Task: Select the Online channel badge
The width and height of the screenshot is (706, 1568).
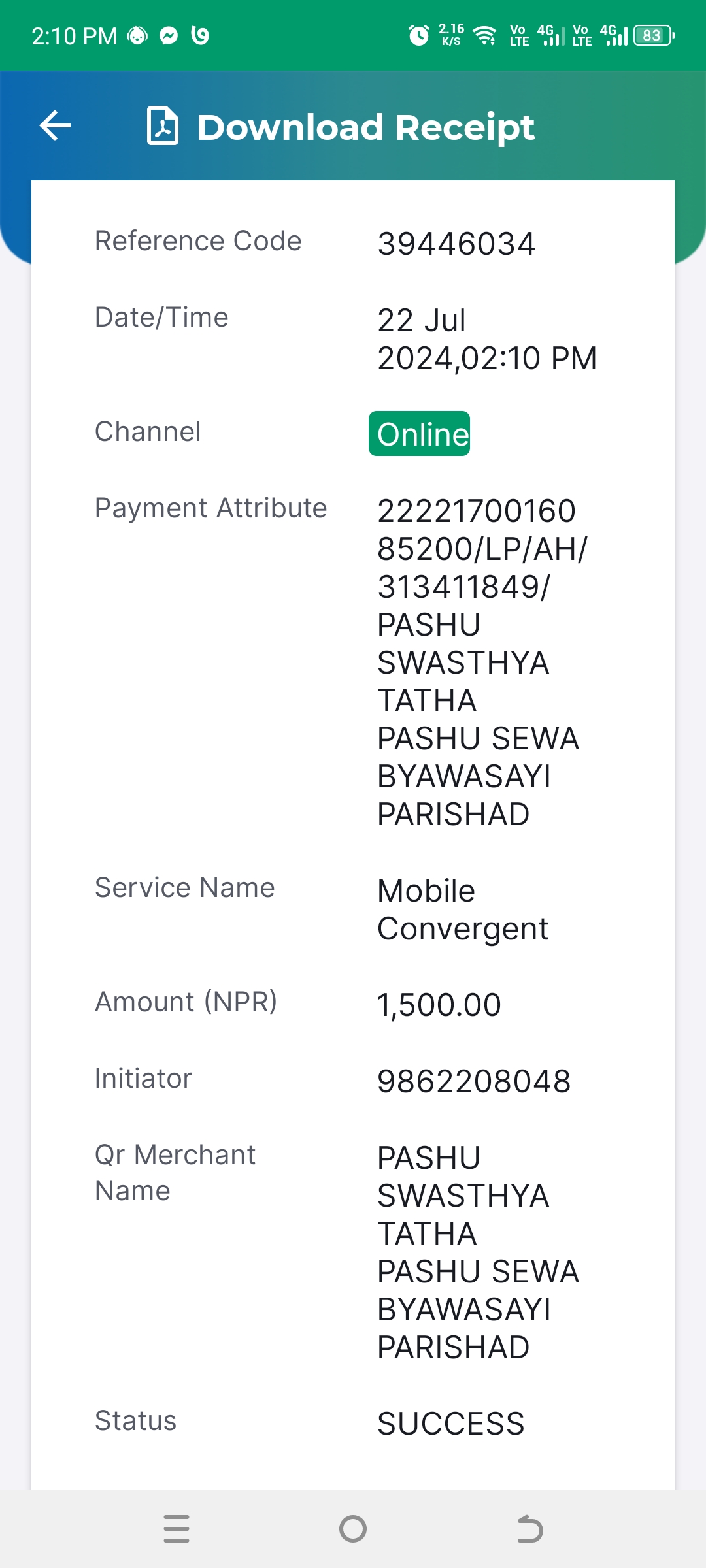Action: pyautogui.click(x=420, y=434)
